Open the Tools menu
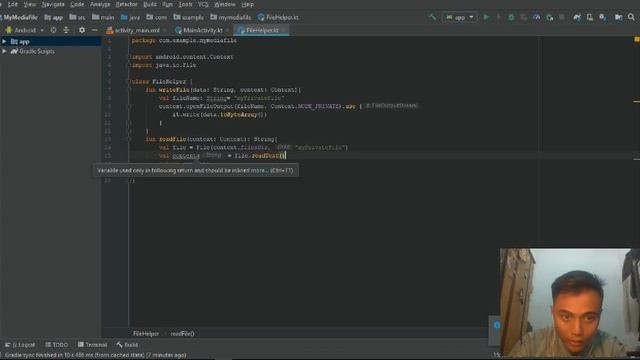Viewport: 640px width, 360px height. click(185, 4)
